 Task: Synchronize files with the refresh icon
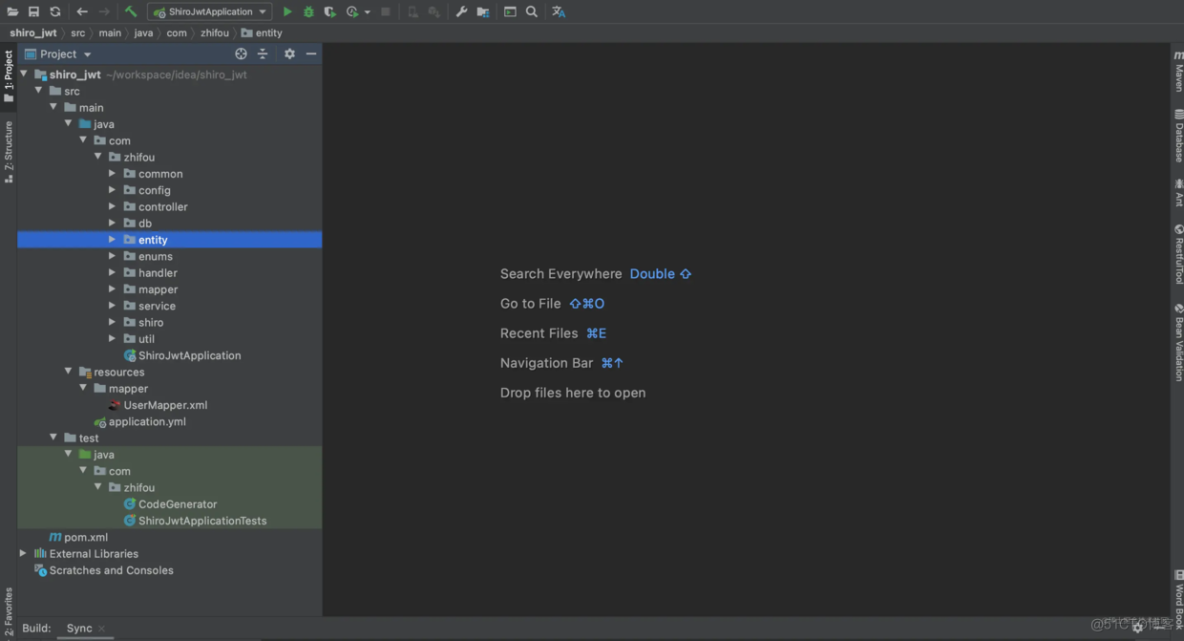click(55, 12)
